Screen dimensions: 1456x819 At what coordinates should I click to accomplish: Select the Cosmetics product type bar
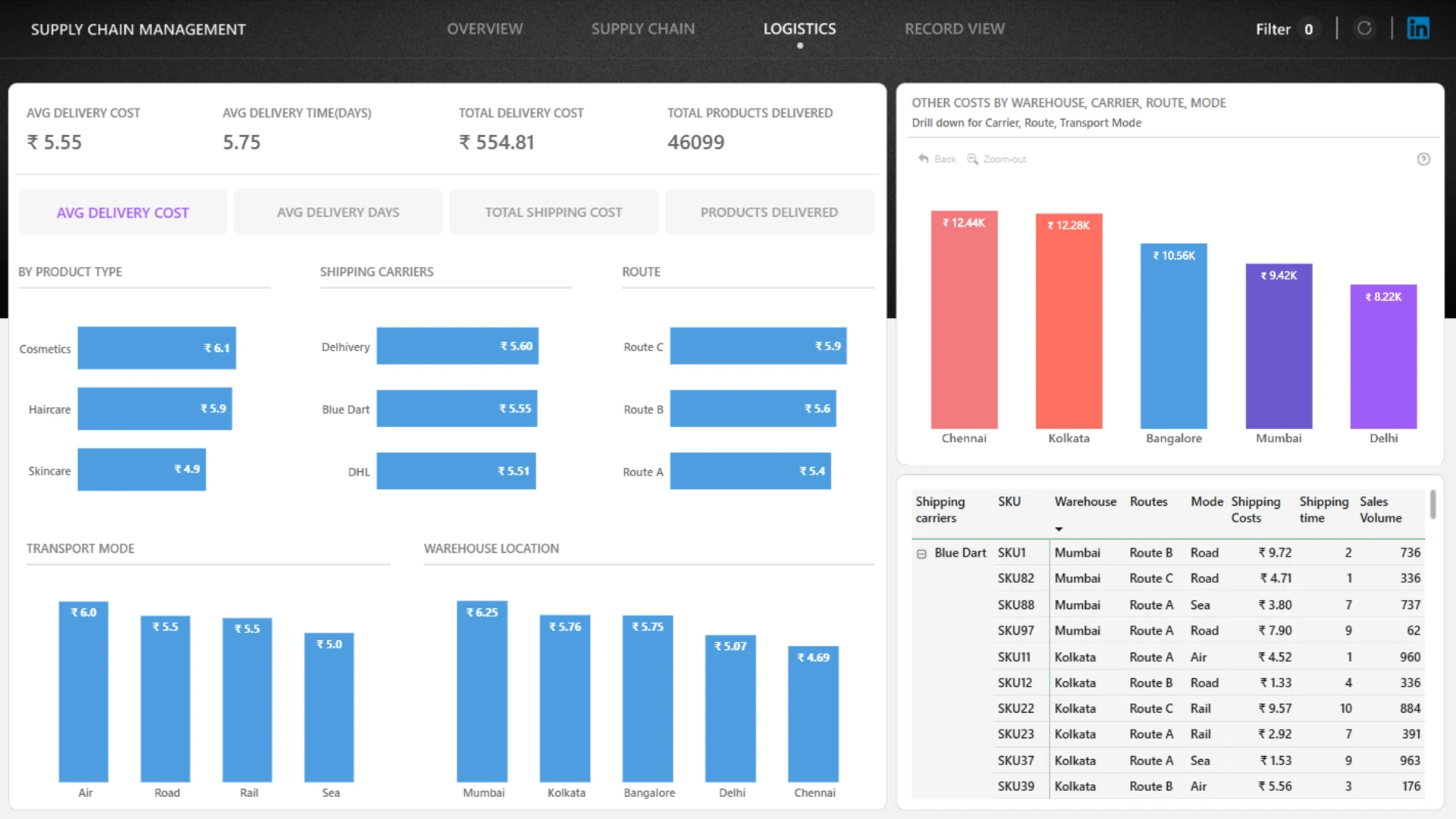click(x=156, y=348)
